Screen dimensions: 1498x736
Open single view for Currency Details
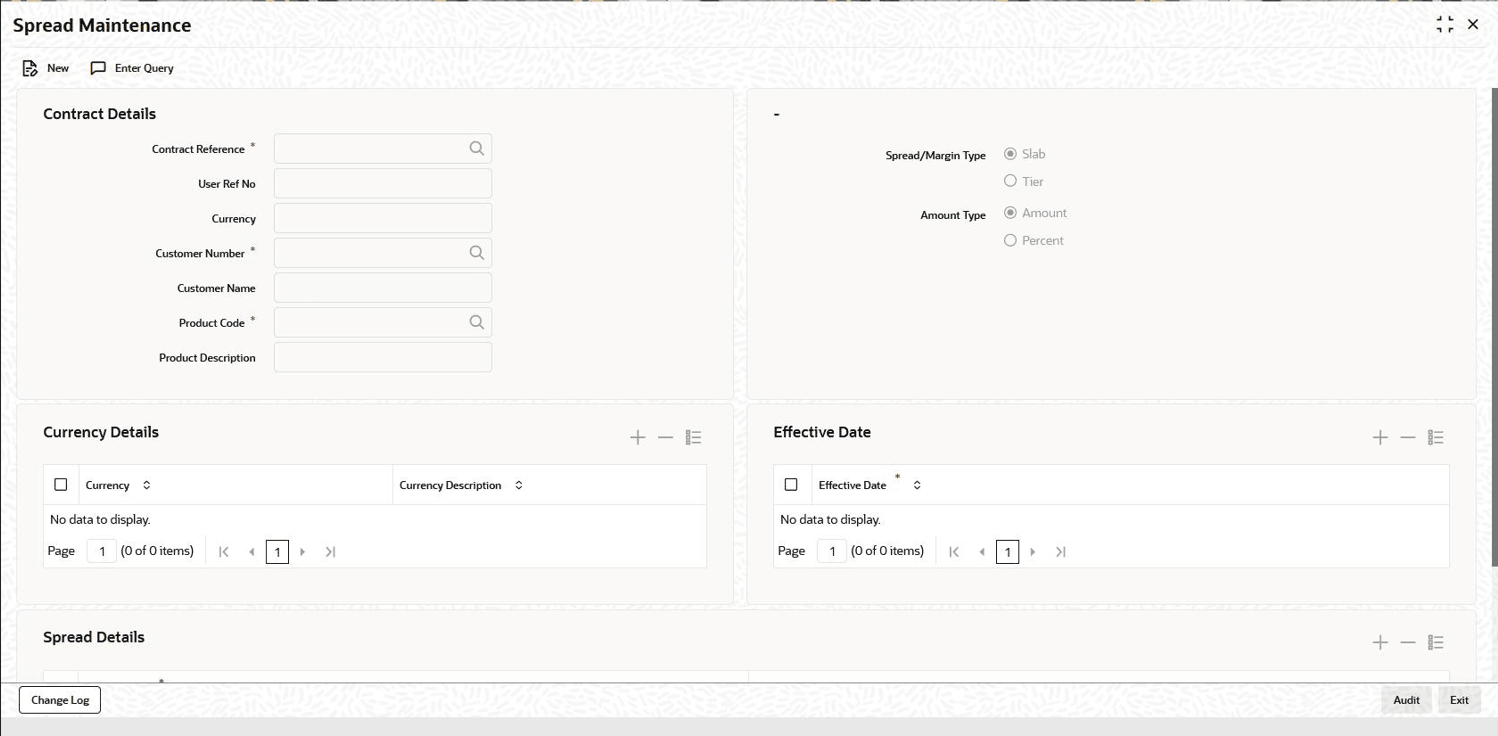click(x=693, y=437)
